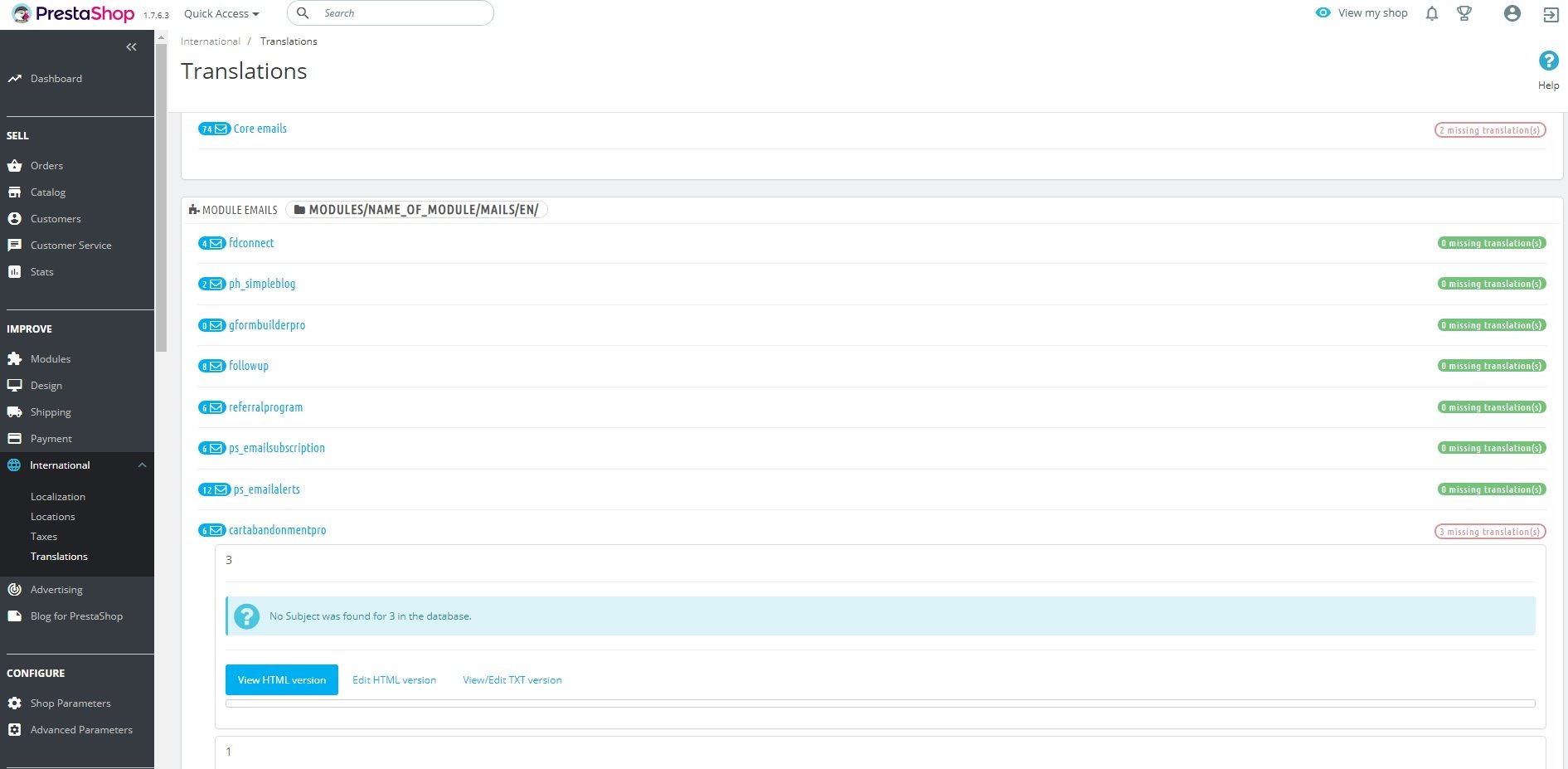Expand the referralprogram email group
The image size is (1568, 769).
click(x=265, y=407)
